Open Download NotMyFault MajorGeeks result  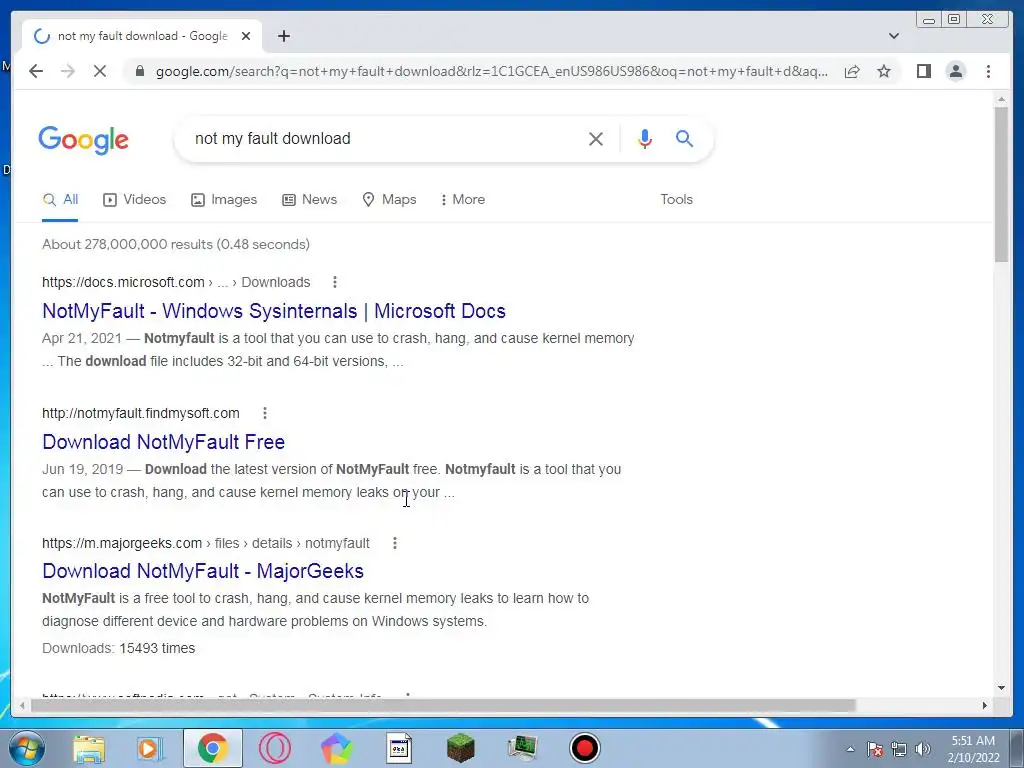pyautogui.click(x=202, y=571)
